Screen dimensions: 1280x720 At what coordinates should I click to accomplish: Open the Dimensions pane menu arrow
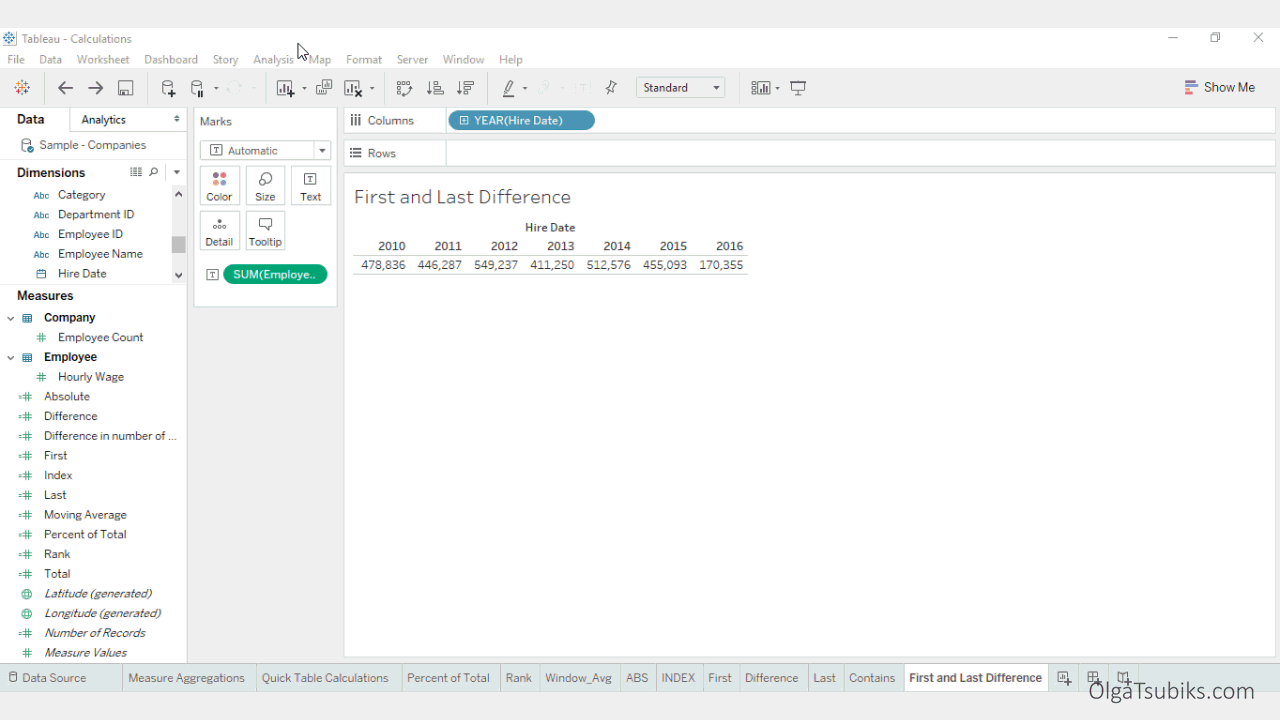point(177,172)
